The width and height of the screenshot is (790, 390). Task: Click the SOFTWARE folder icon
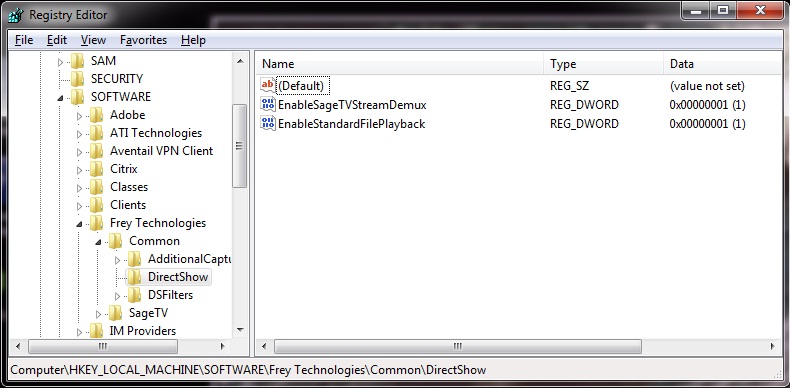coord(77,97)
